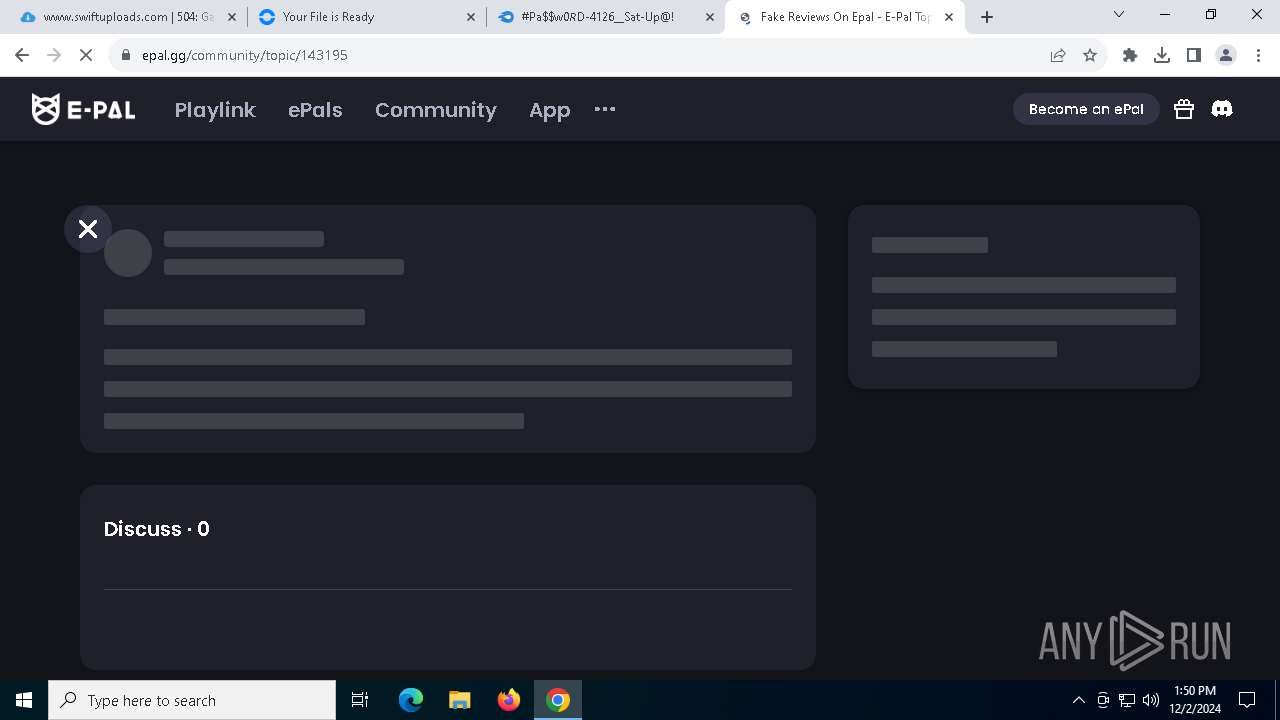Close the Fake Reviews On Epal tab

pyautogui.click(x=948, y=17)
